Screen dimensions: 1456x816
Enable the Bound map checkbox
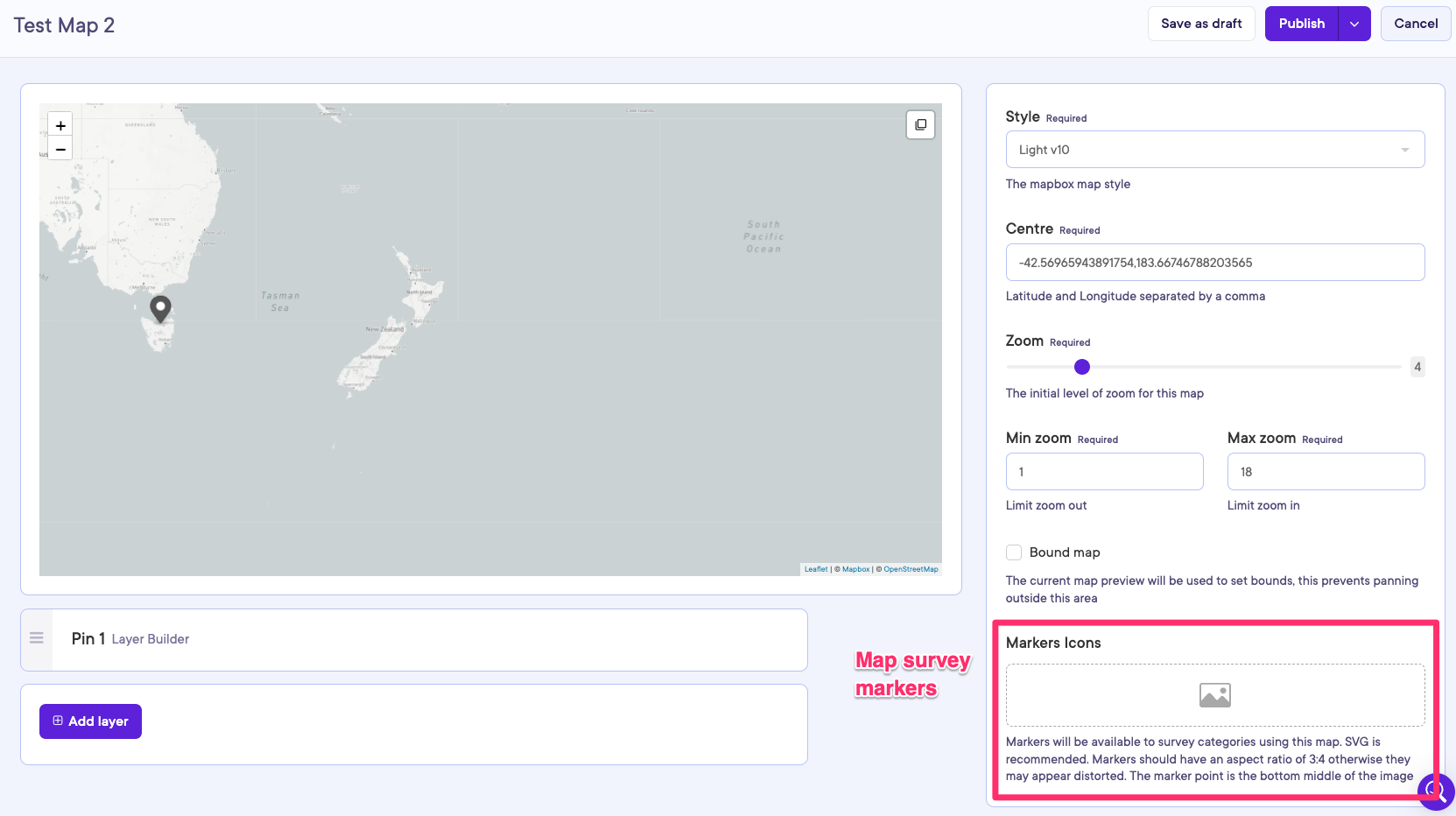(1014, 552)
